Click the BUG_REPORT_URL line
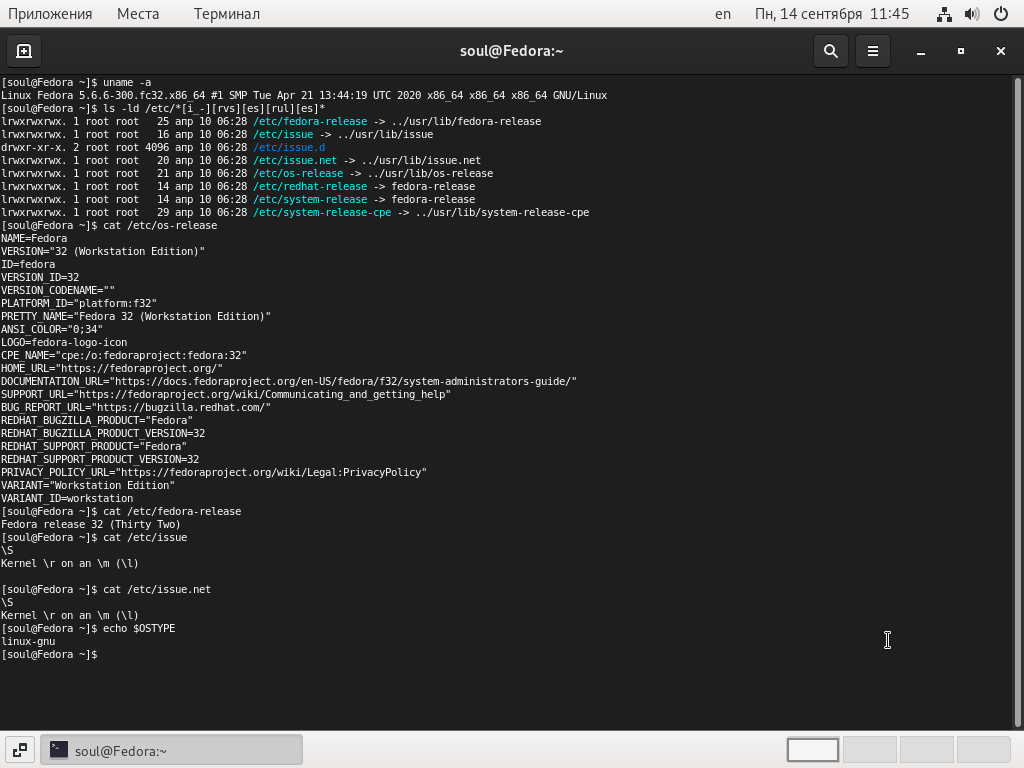This screenshot has height=768, width=1024. [x=136, y=408]
